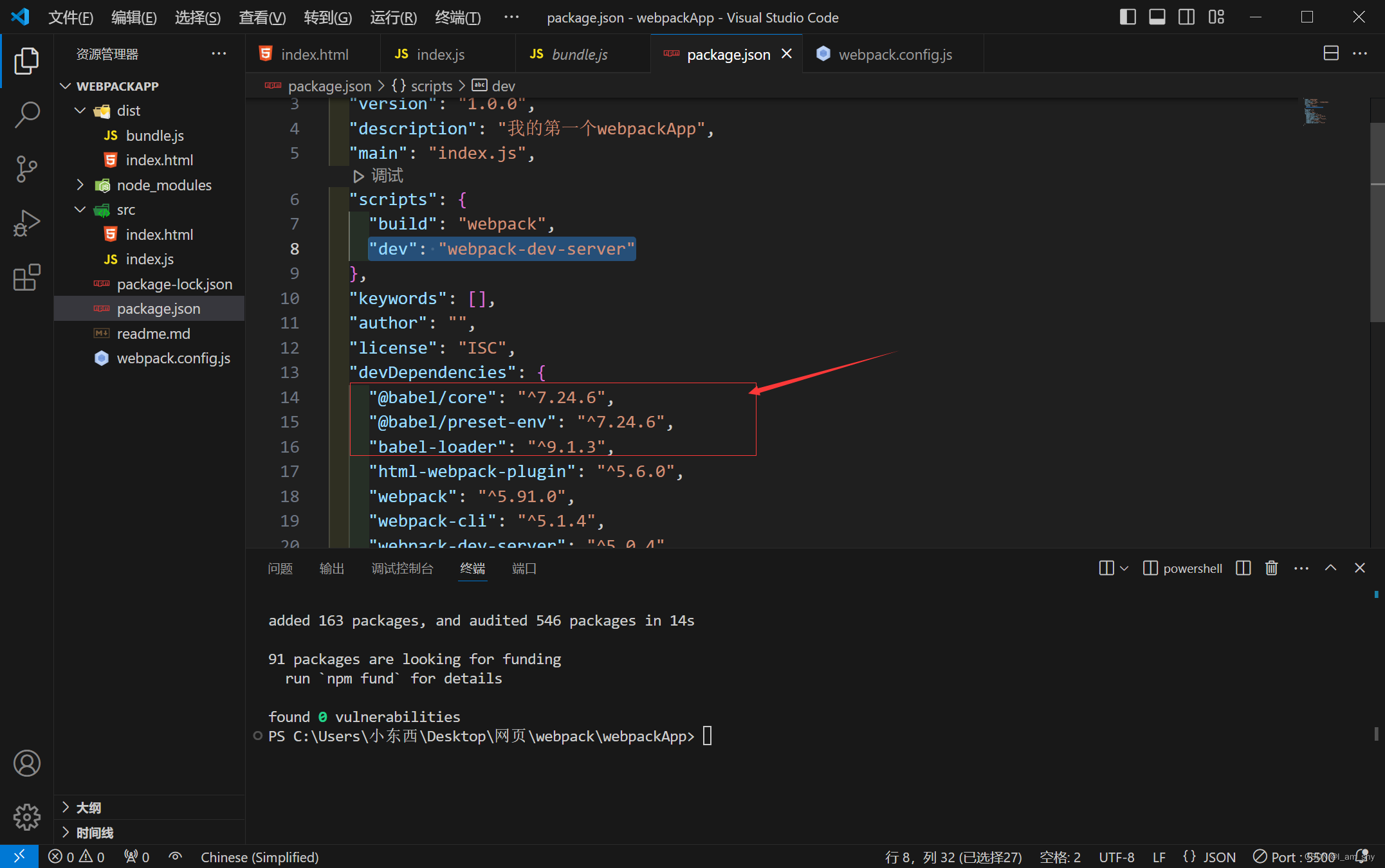Switch to 问题 problems panel tab

280,568
